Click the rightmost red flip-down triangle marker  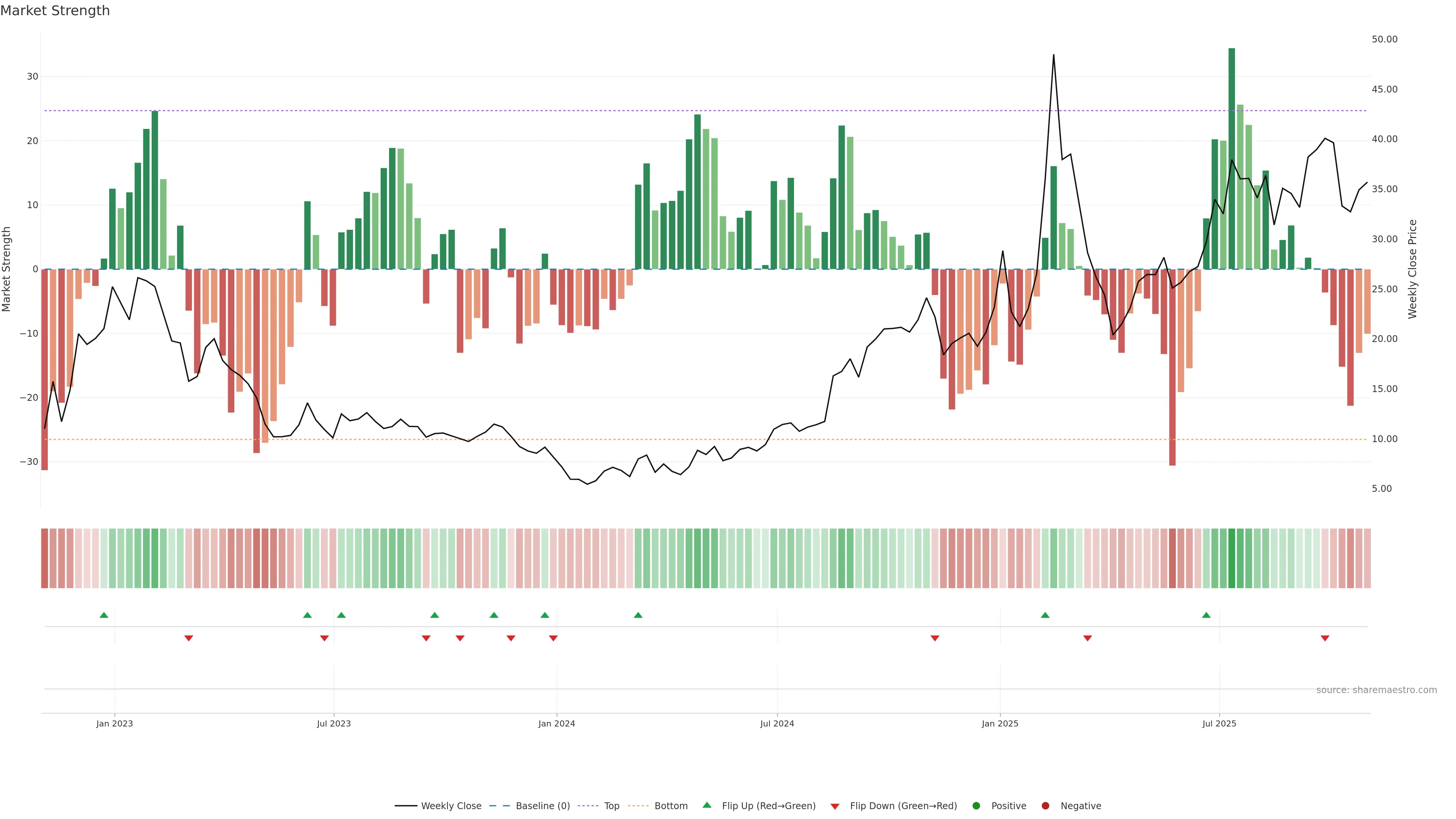[x=1325, y=638]
